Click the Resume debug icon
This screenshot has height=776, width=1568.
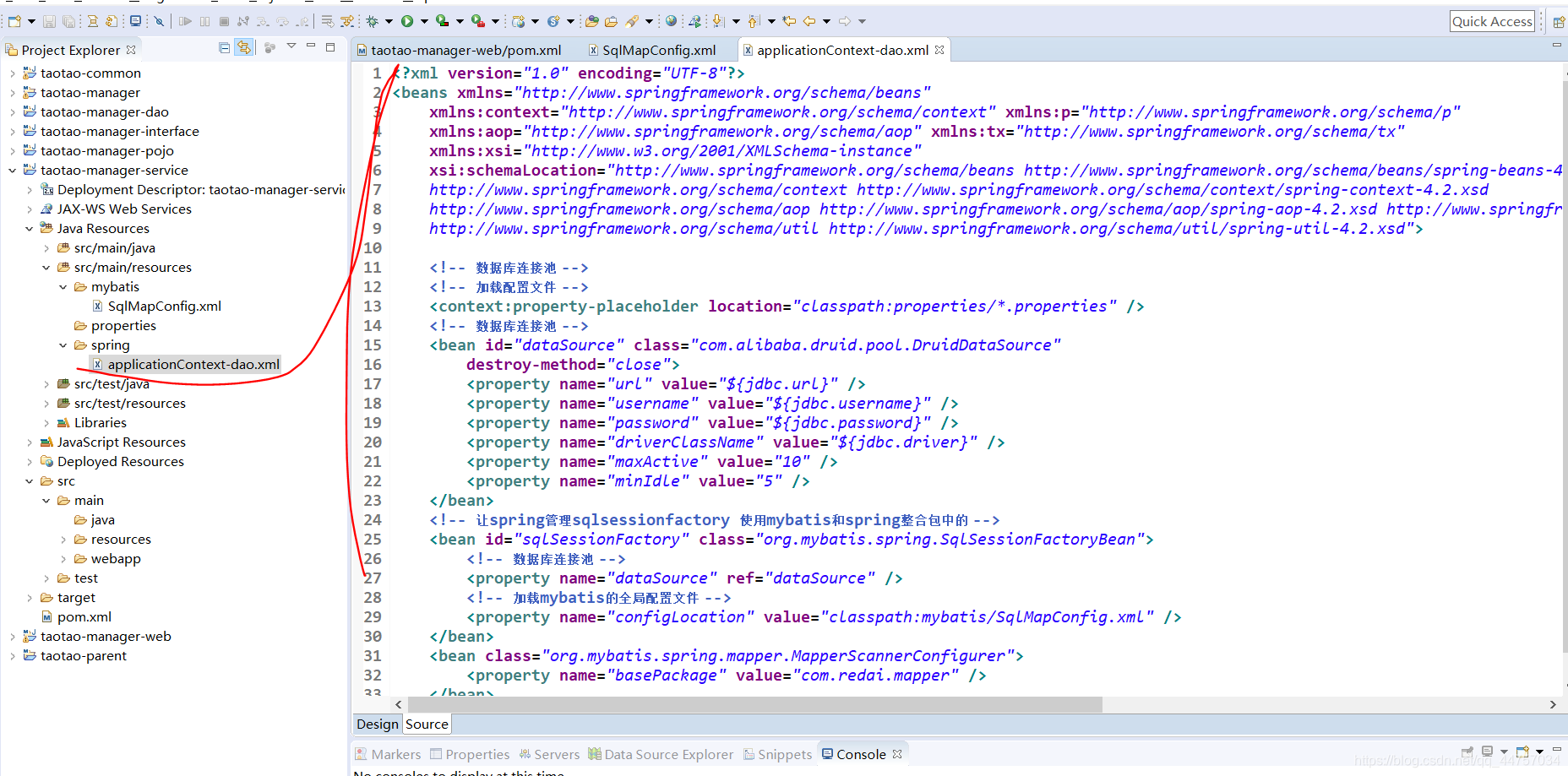[x=185, y=21]
